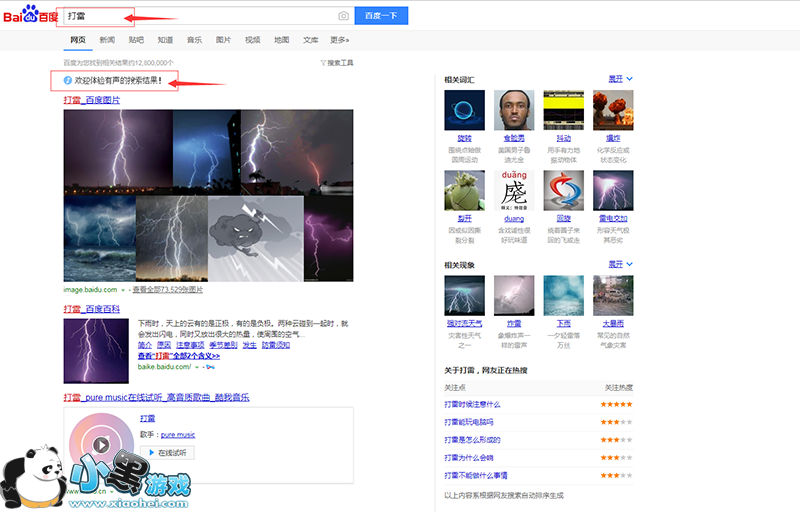Click the pure music singer link
Screen dimensions: 800x512
pyautogui.click(x=178, y=435)
